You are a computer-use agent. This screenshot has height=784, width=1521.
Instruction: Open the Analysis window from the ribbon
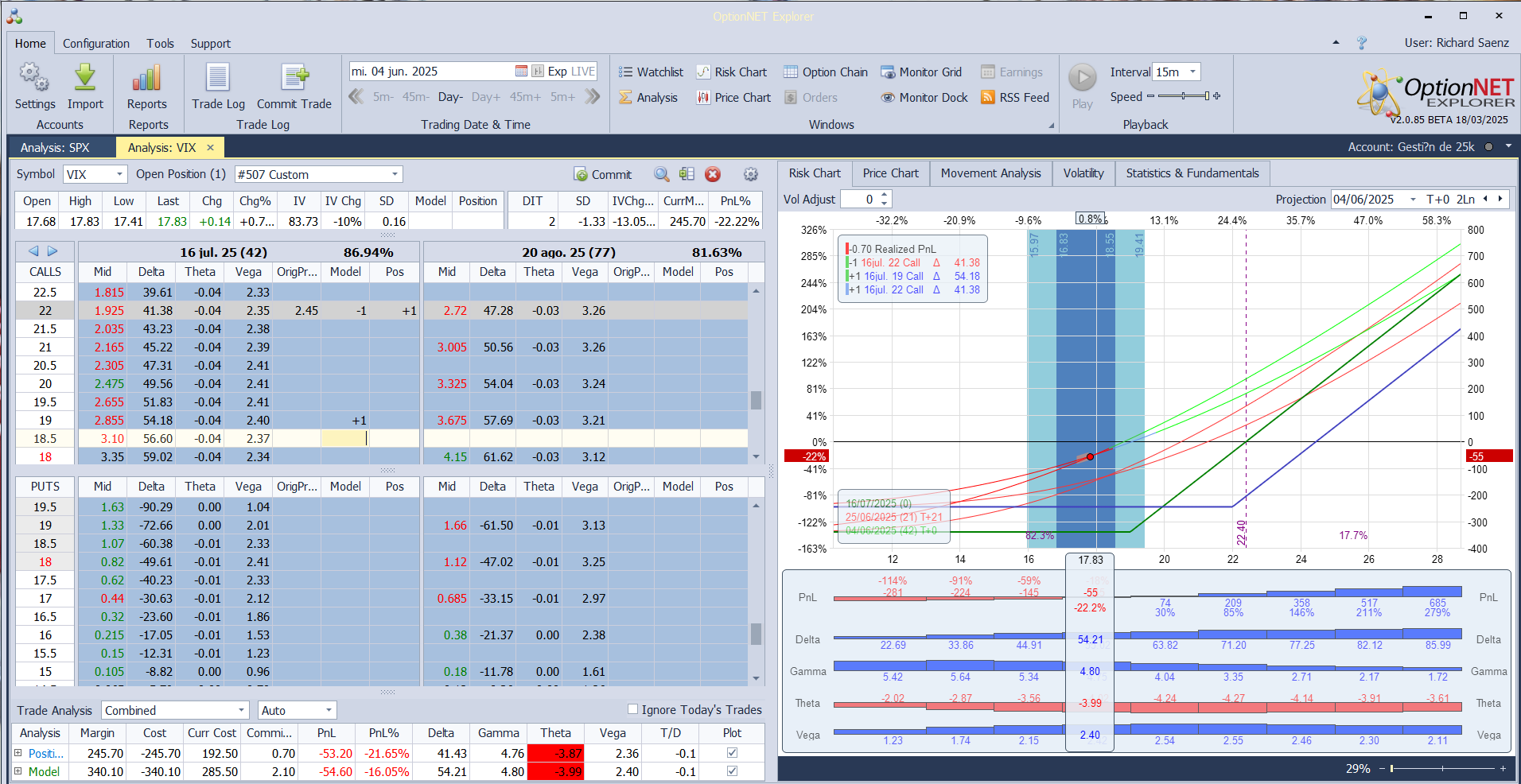[648, 97]
